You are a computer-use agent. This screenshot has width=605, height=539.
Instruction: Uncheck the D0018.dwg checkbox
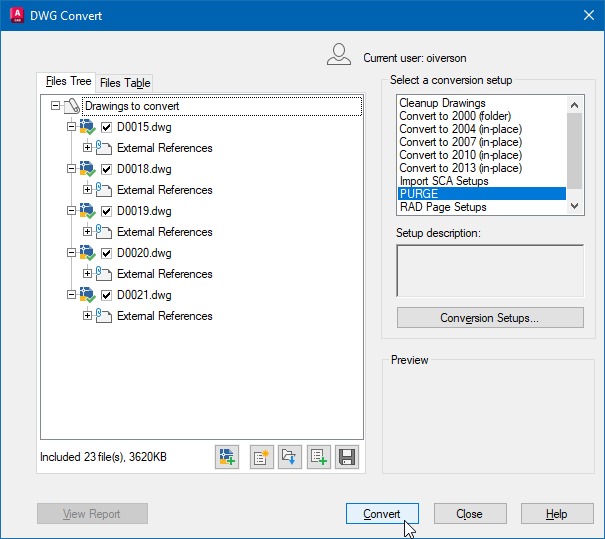click(x=108, y=169)
